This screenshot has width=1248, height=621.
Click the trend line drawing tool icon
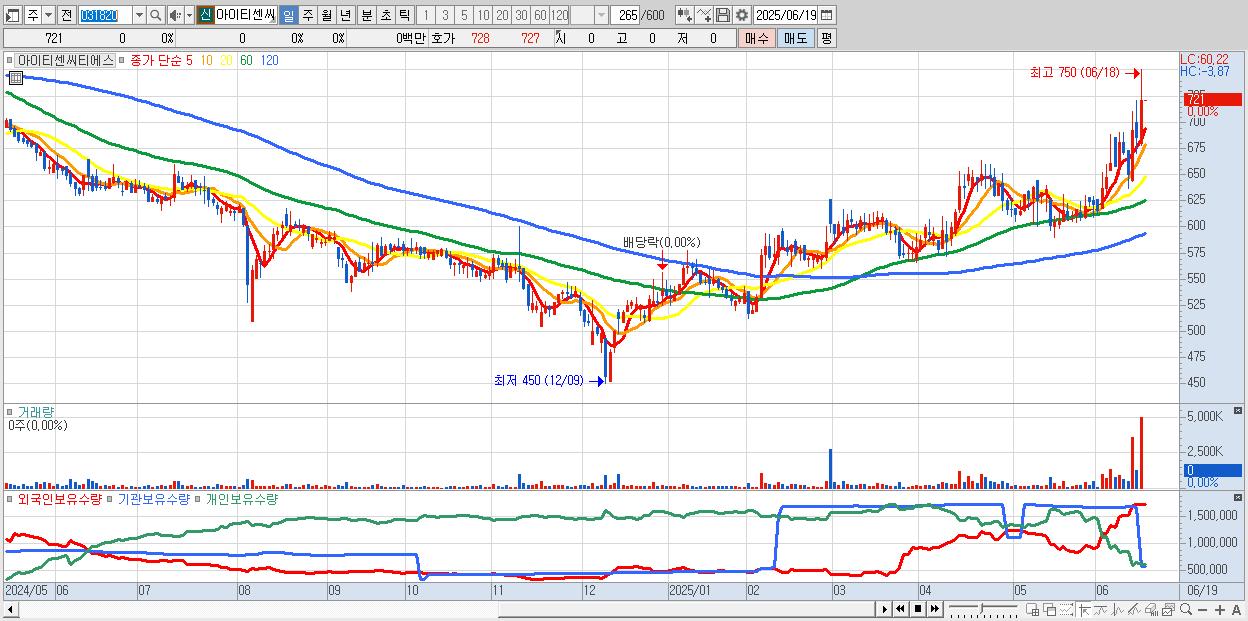pos(1101,610)
